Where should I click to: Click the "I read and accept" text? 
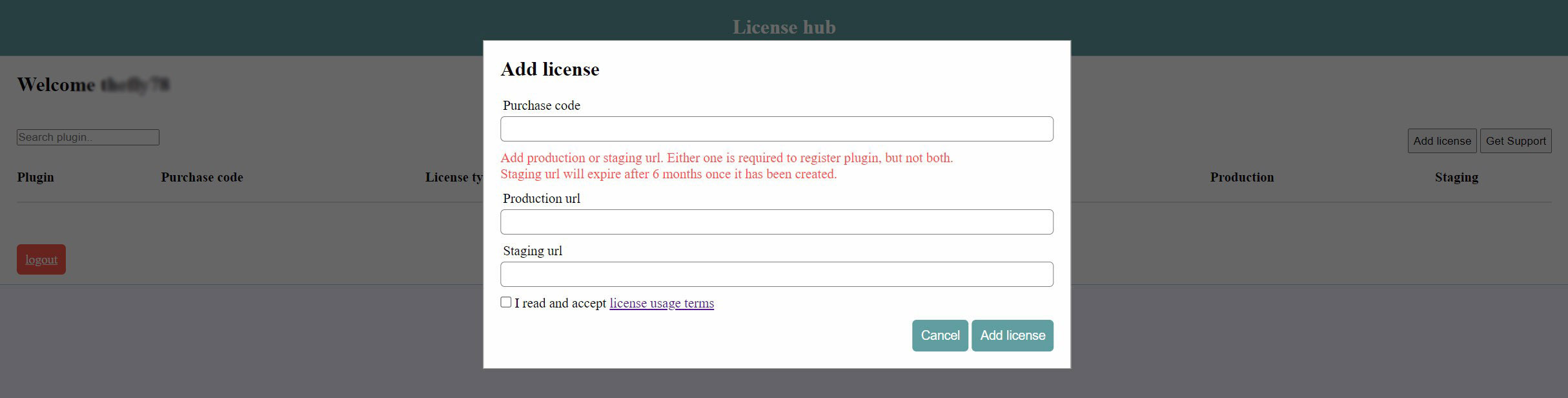tap(560, 304)
